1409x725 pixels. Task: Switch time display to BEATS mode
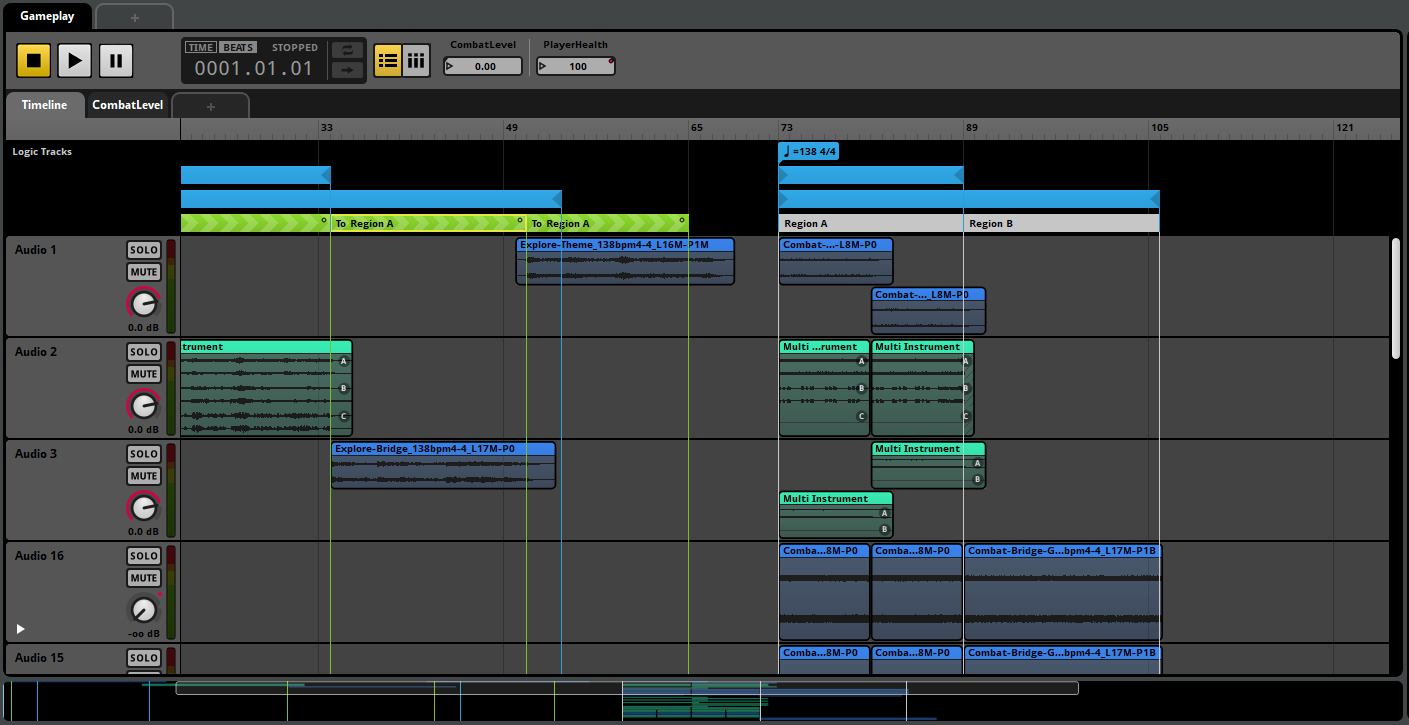point(238,47)
